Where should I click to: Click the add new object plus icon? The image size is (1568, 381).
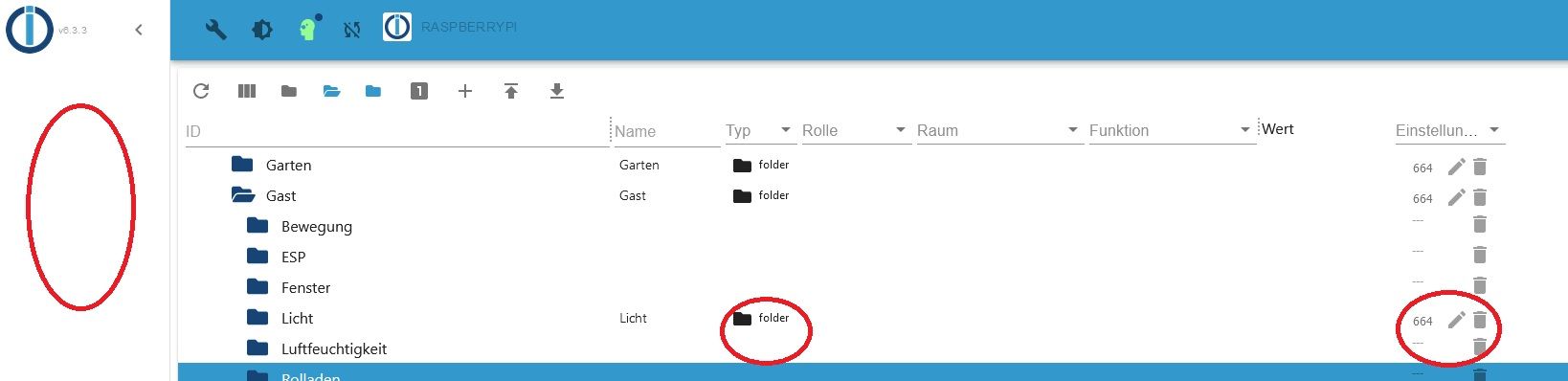pos(465,91)
